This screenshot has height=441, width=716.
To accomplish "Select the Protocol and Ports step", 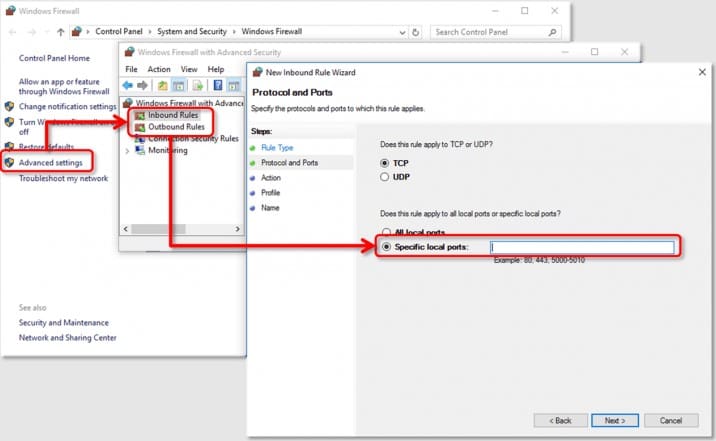I will [290, 163].
